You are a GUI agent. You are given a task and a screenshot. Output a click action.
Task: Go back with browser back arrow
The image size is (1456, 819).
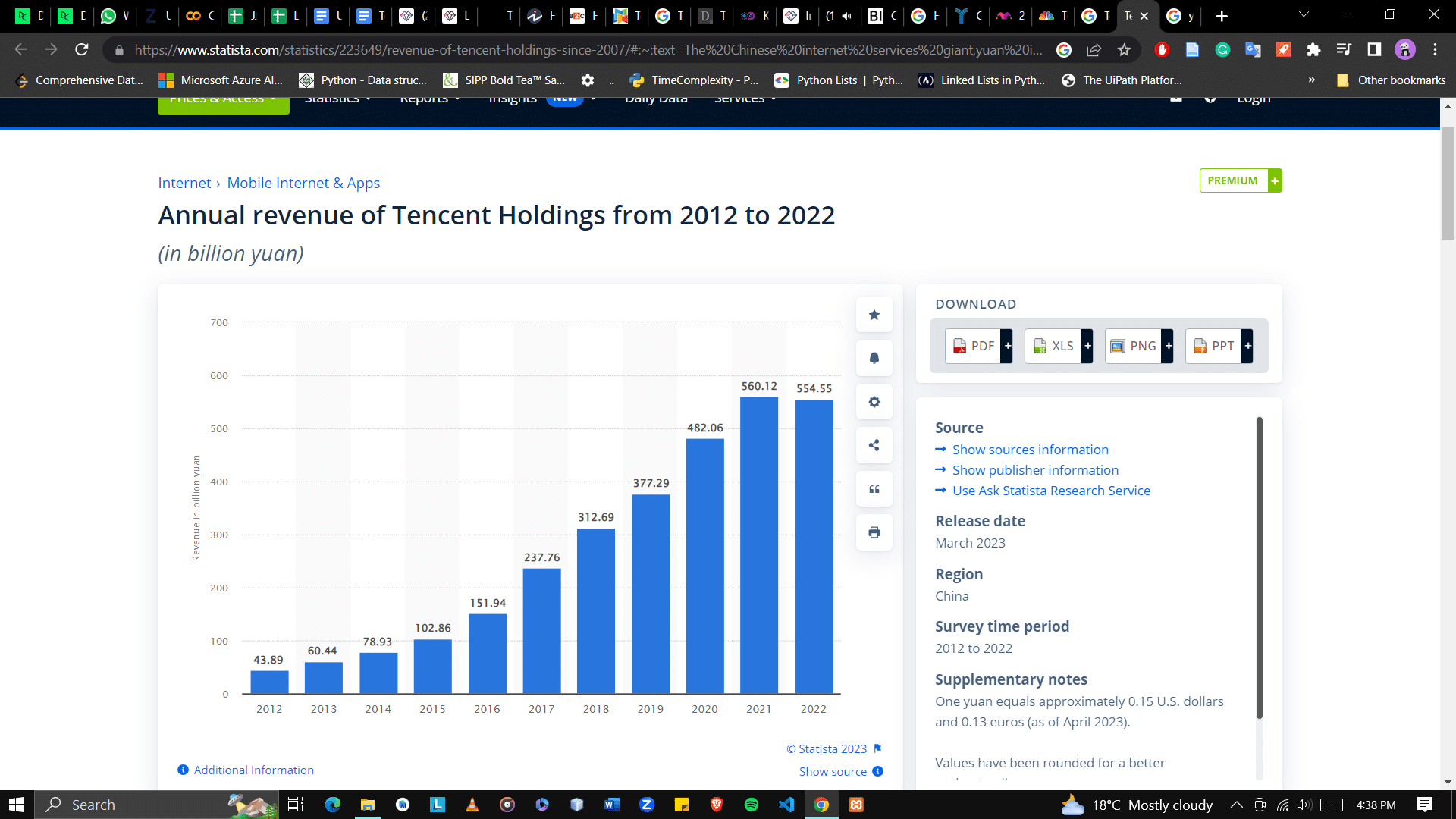tap(21, 50)
